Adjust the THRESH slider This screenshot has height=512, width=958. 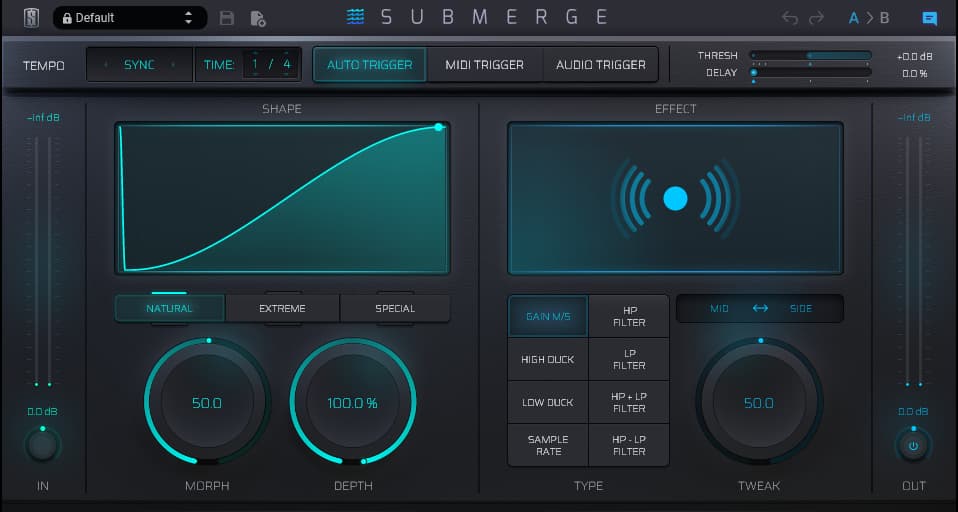click(810, 56)
